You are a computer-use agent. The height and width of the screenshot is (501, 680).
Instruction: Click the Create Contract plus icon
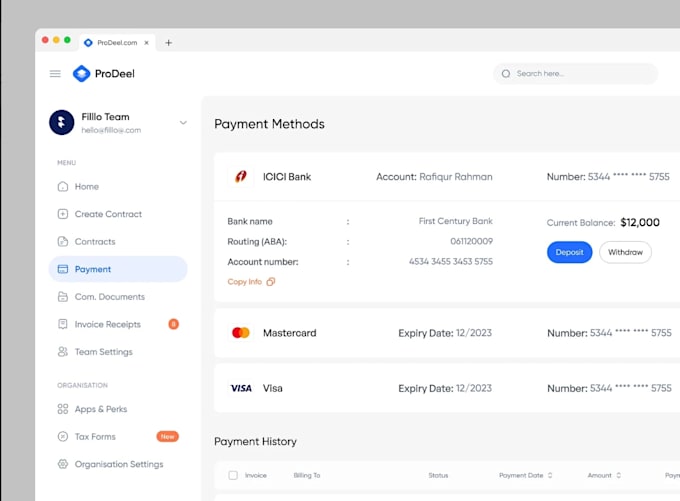63,214
